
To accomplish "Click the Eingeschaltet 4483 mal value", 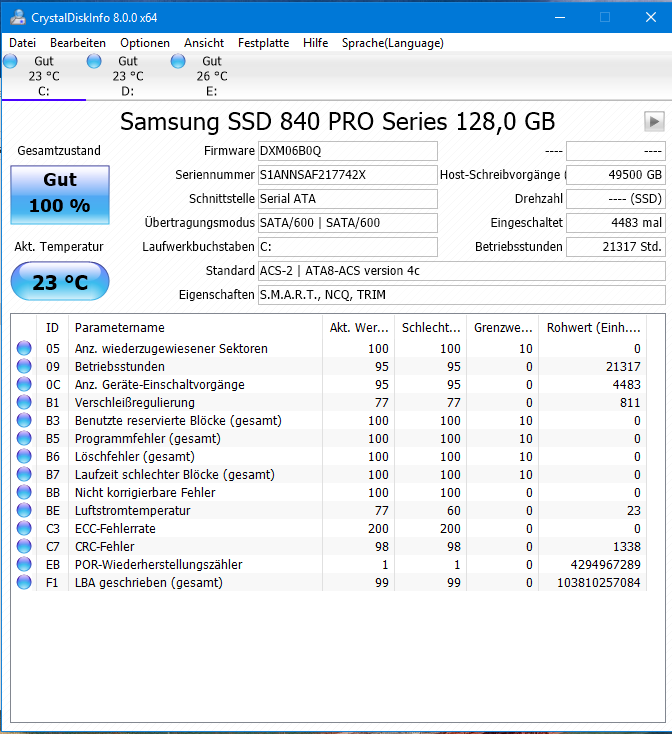I will (x=615, y=223).
